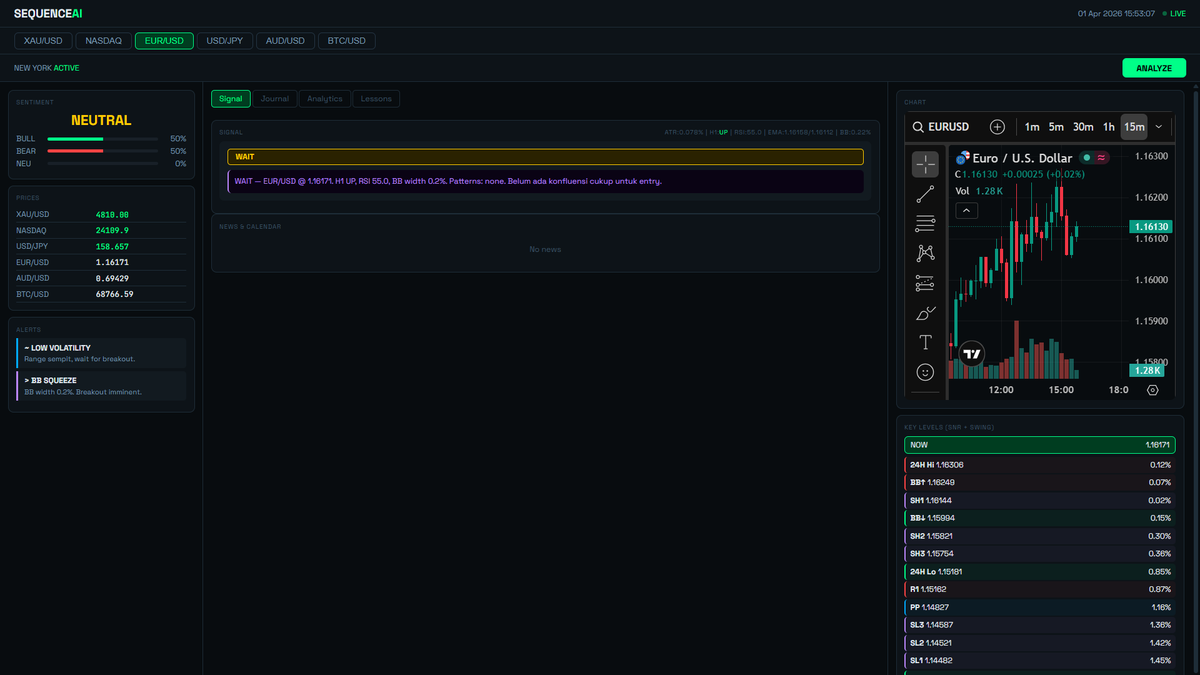
Task: Click the NASDAQ price 24189.9
Action: (112, 230)
